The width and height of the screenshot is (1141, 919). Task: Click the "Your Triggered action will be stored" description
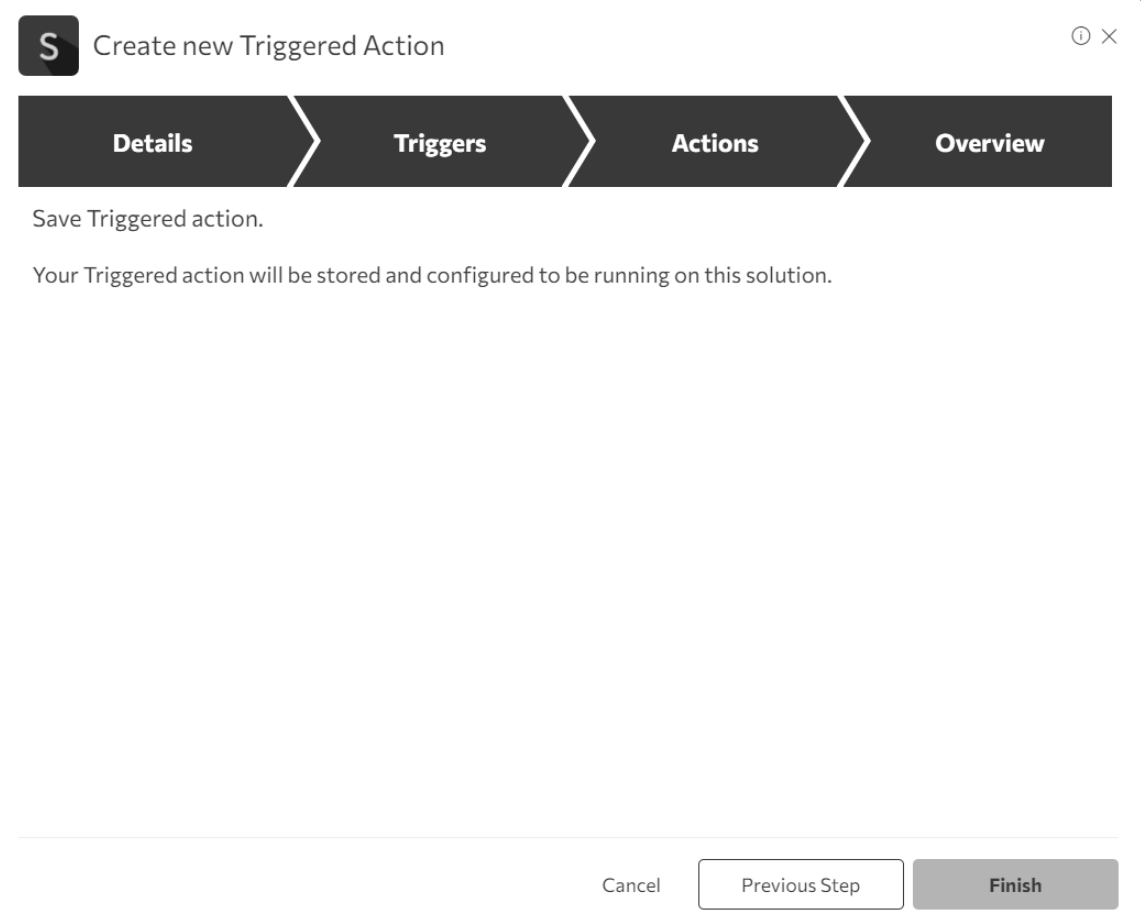coord(432,275)
